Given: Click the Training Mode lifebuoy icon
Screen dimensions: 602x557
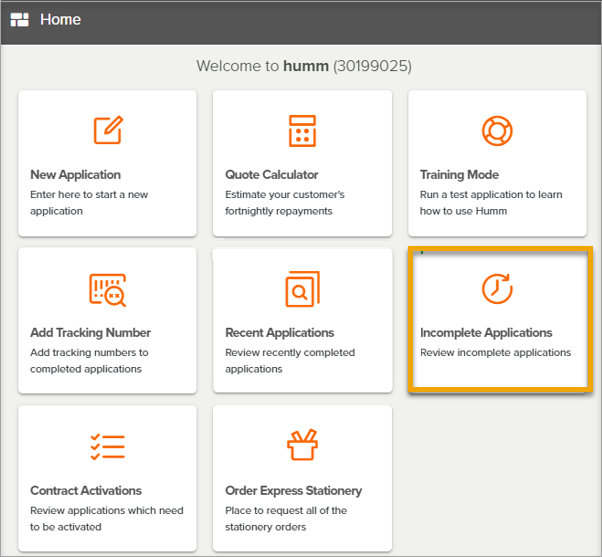Looking at the screenshot, I should pos(497,131).
